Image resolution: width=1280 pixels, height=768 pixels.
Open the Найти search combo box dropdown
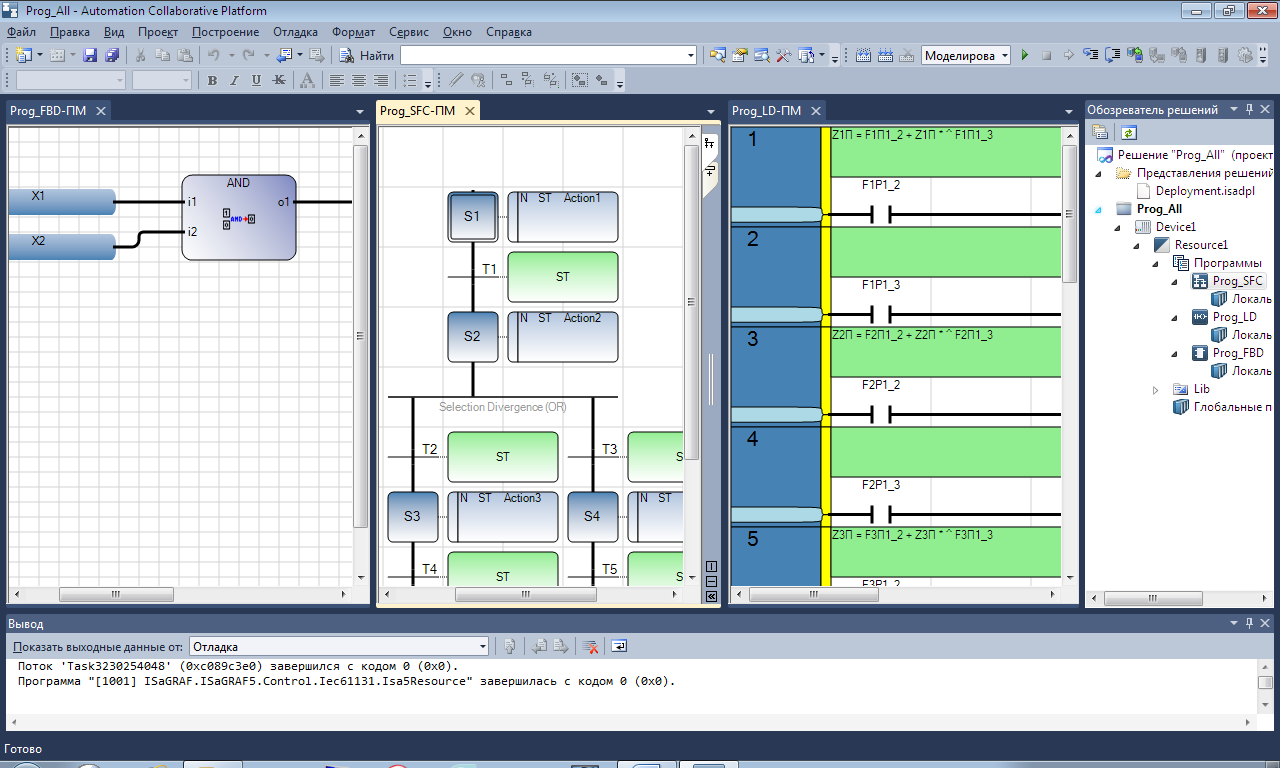click(x=690, y=55)
